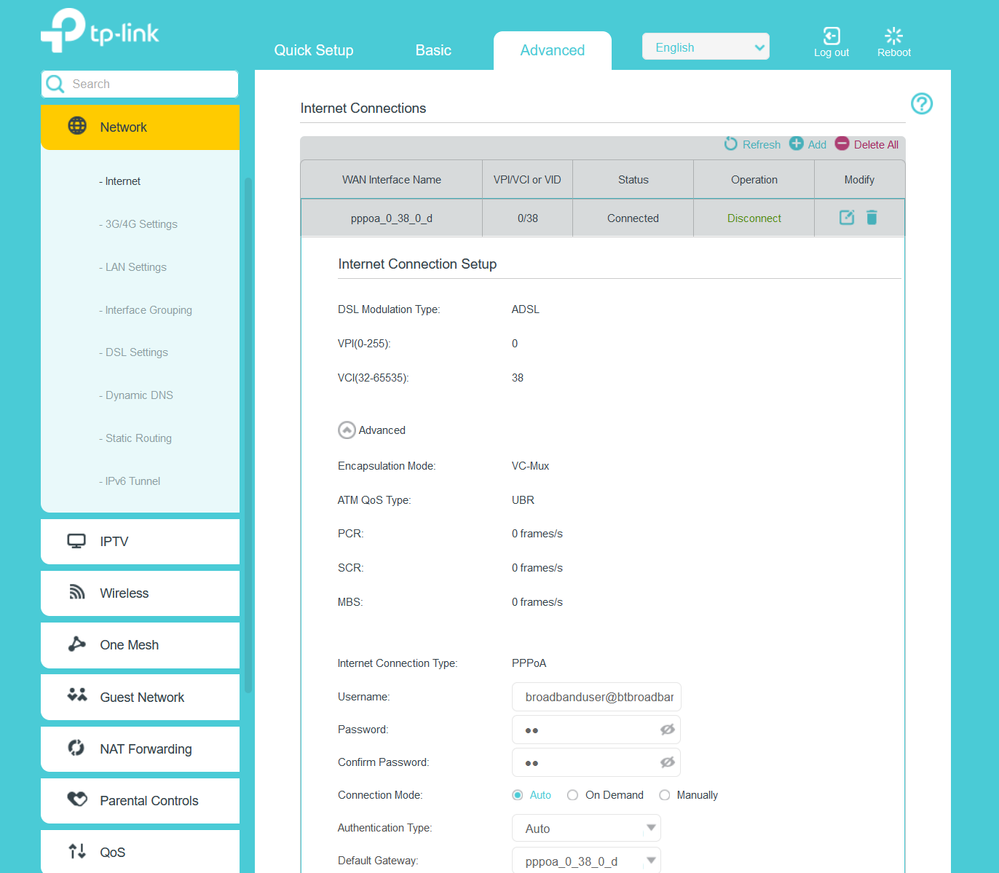Viewport: 999px width, 873px height.
Task: Click the Disconnect link
Action: pyautogui.click(x=753, y=217)
